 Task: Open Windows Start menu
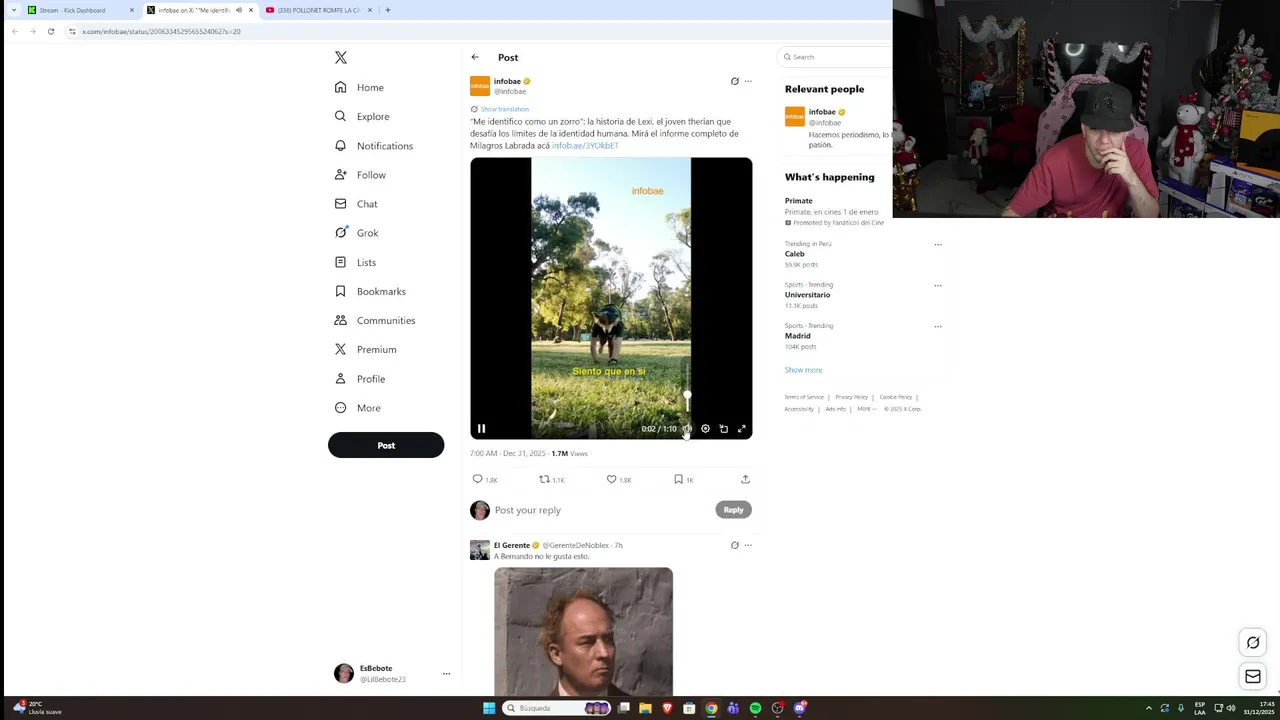pos(489,708)
